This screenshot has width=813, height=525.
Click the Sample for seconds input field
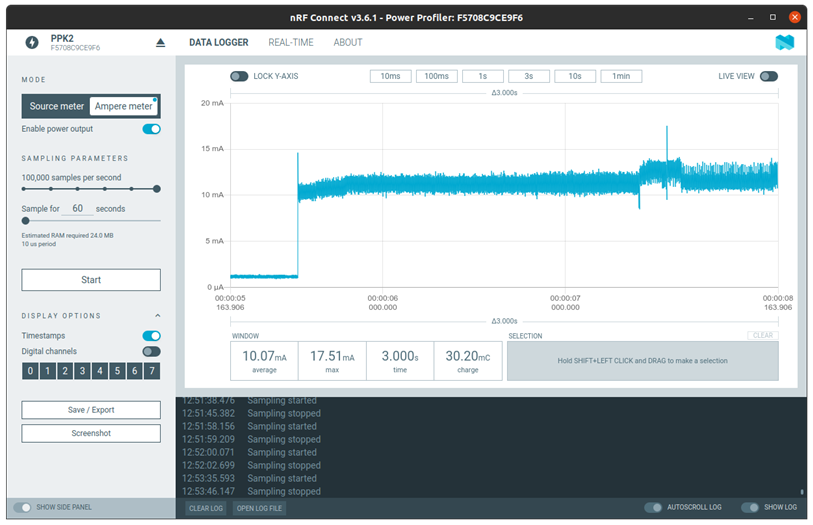tap(78, 209)
